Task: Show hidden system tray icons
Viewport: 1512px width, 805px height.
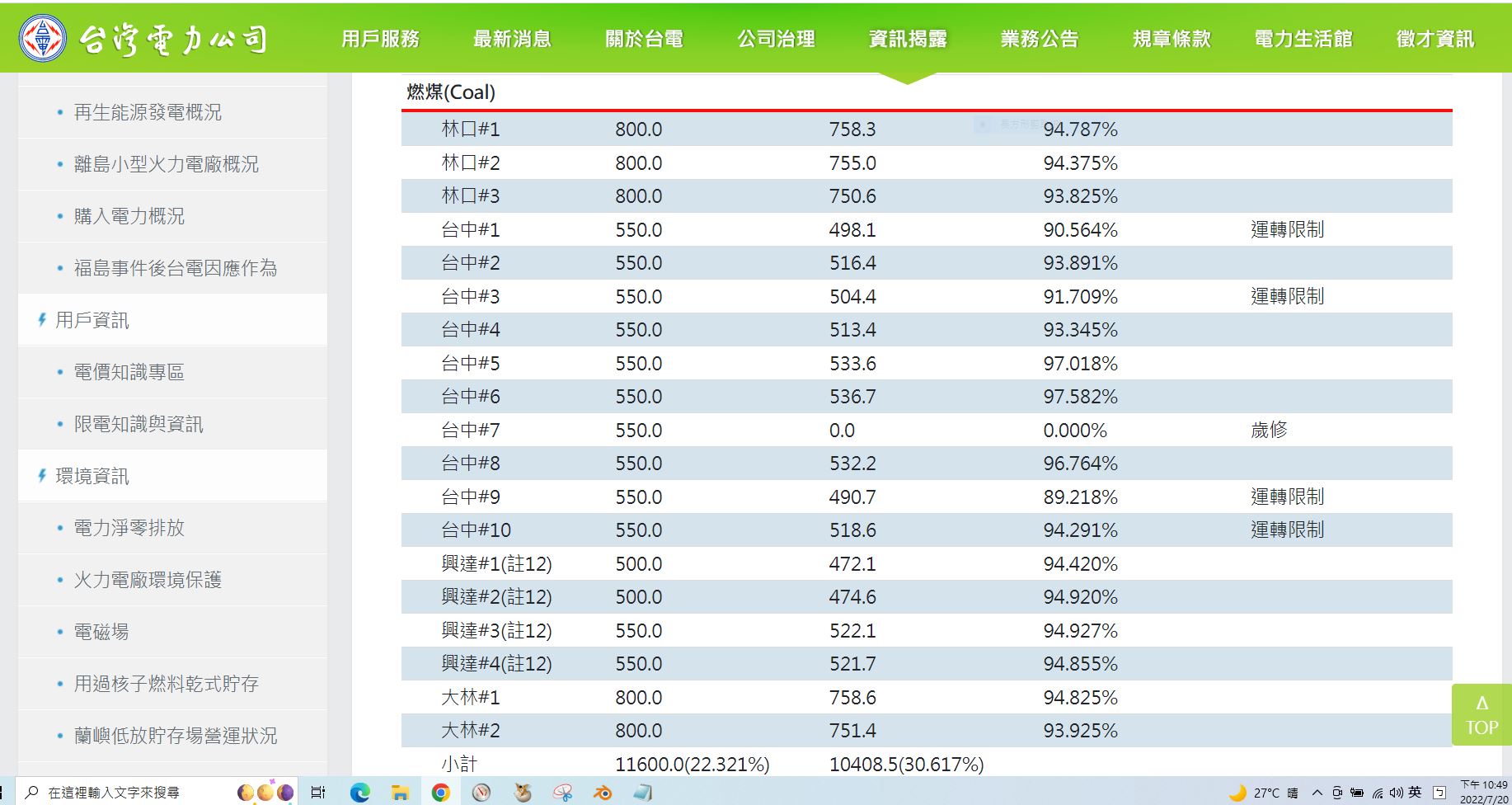Action: tap(1317, 793)
